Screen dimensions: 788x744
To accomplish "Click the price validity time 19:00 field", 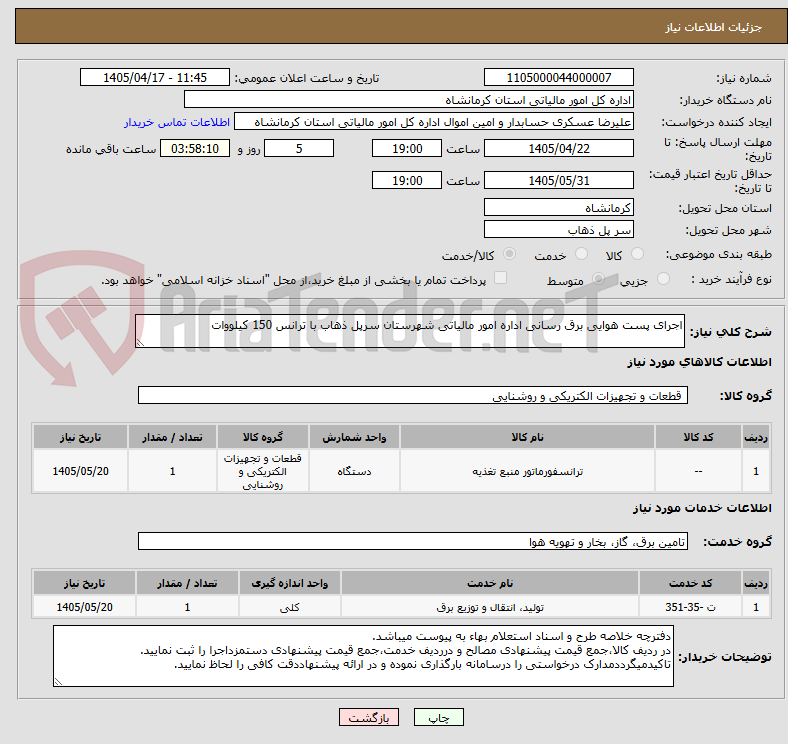I will pyautogui.click(x=407, y=180).
